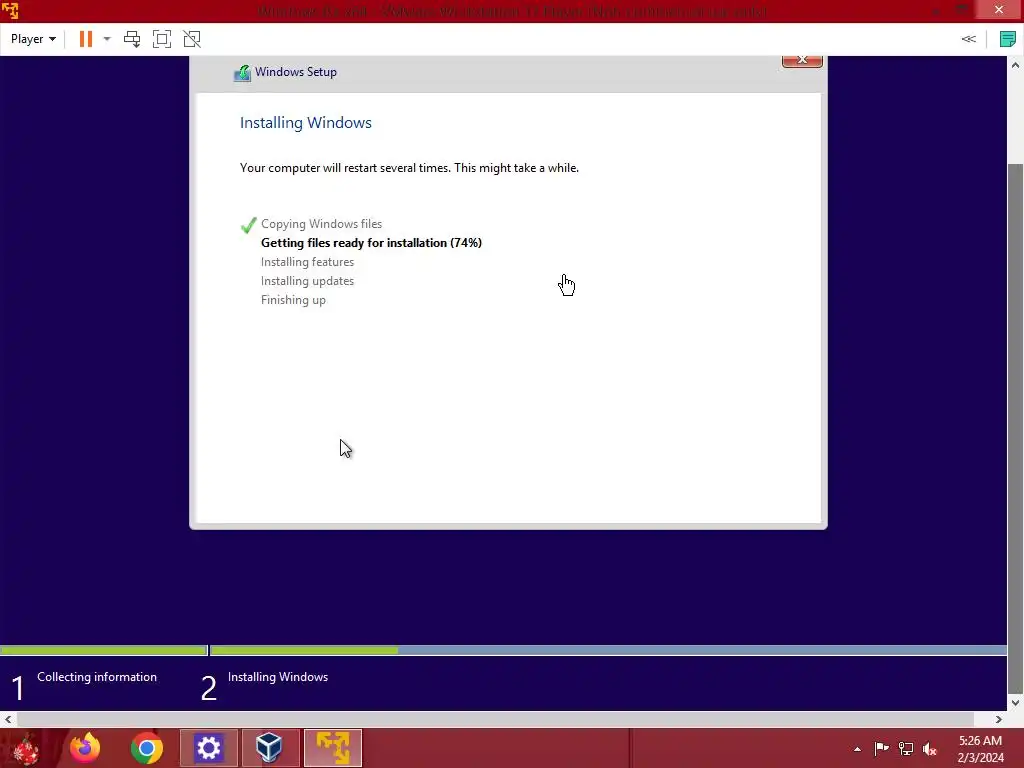The height and width of the screenshot is (768, 1024).
Task: Click the horizontal scrollbar thumb
Action: click(x=495, y=719)
